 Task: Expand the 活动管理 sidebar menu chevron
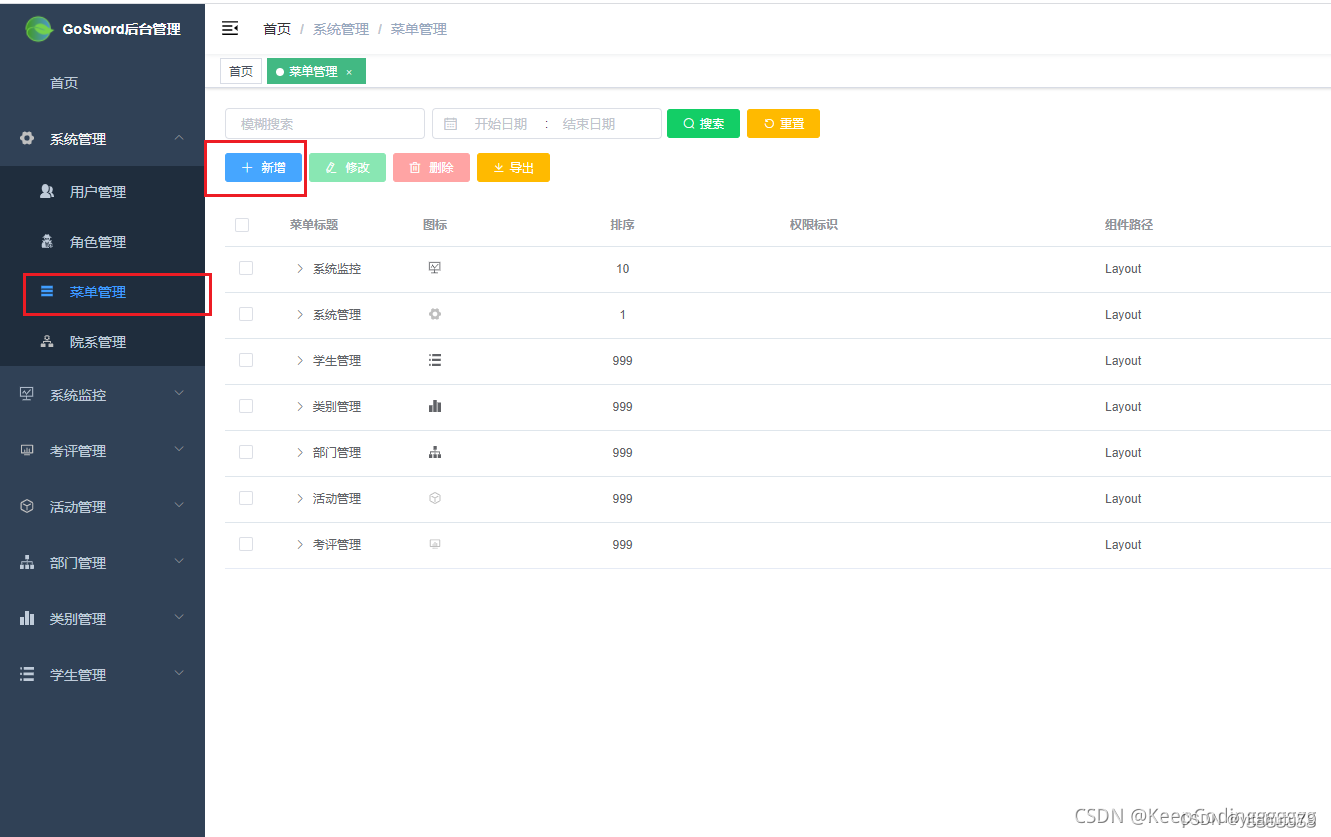coord(179,505)
